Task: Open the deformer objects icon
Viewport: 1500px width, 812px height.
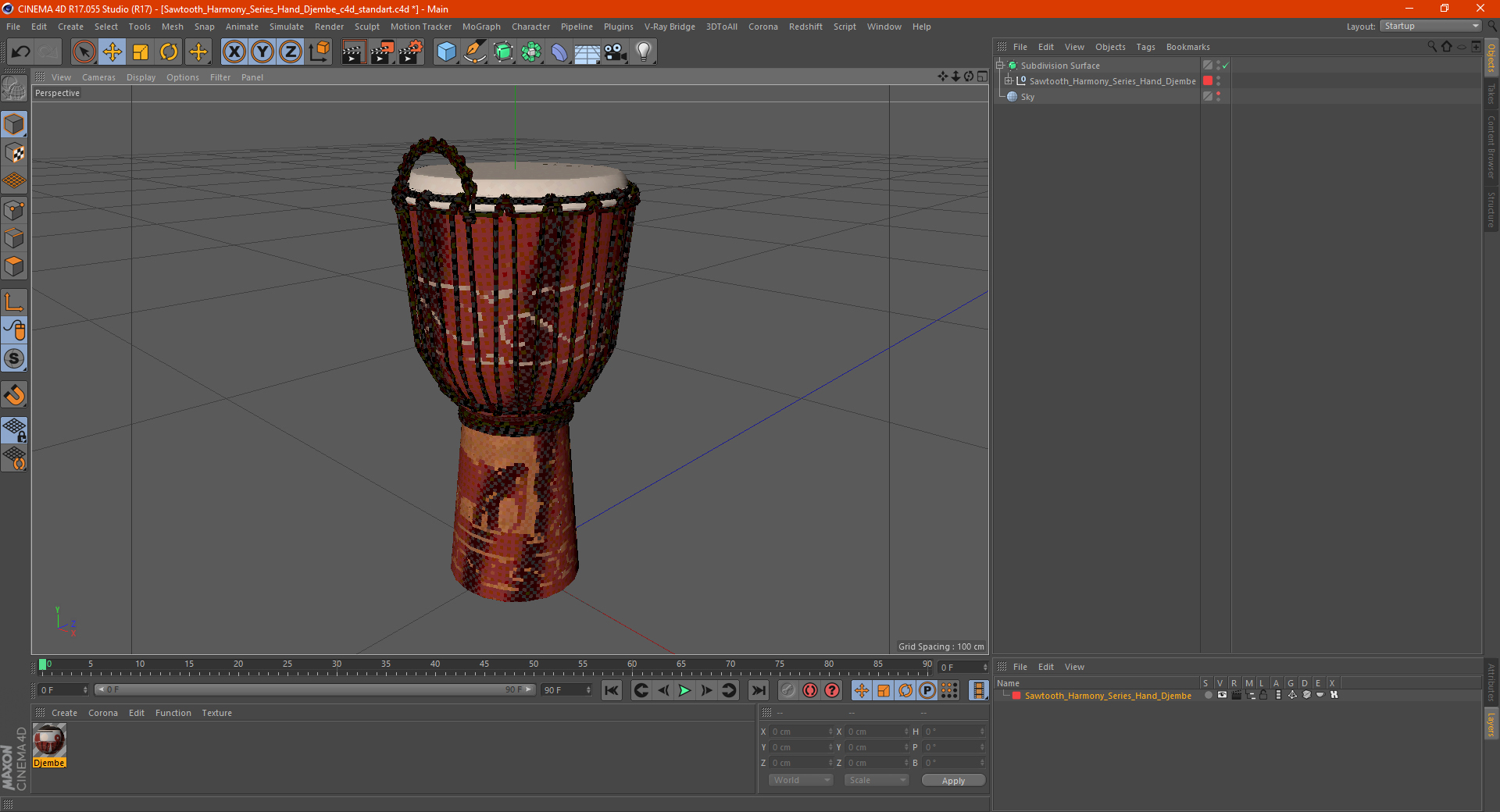Action: click(x=559, y=52)
